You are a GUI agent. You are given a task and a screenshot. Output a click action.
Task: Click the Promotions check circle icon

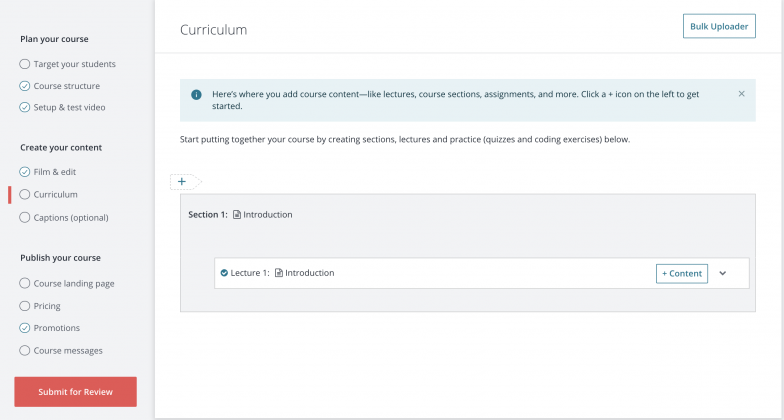tap(24, 328)
